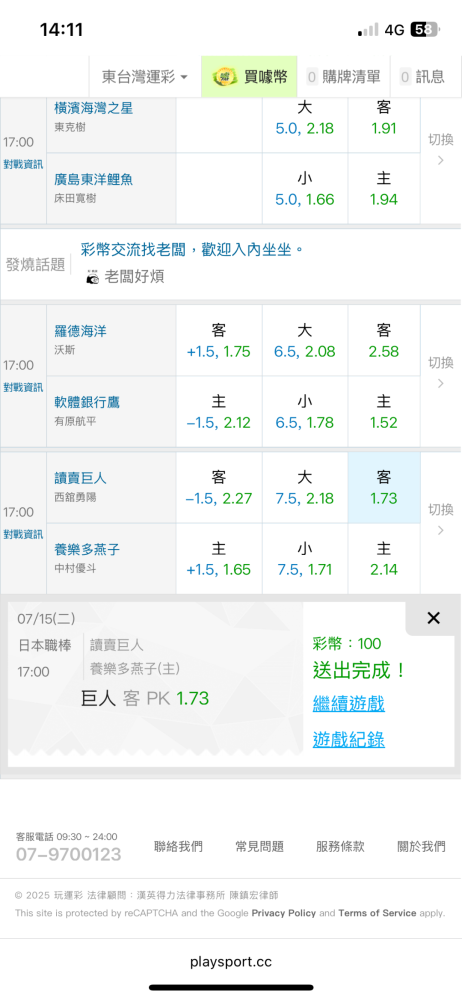Select 大 6.5, 2.08 over option
462x1000 pixels.
[x=305, y=341]
